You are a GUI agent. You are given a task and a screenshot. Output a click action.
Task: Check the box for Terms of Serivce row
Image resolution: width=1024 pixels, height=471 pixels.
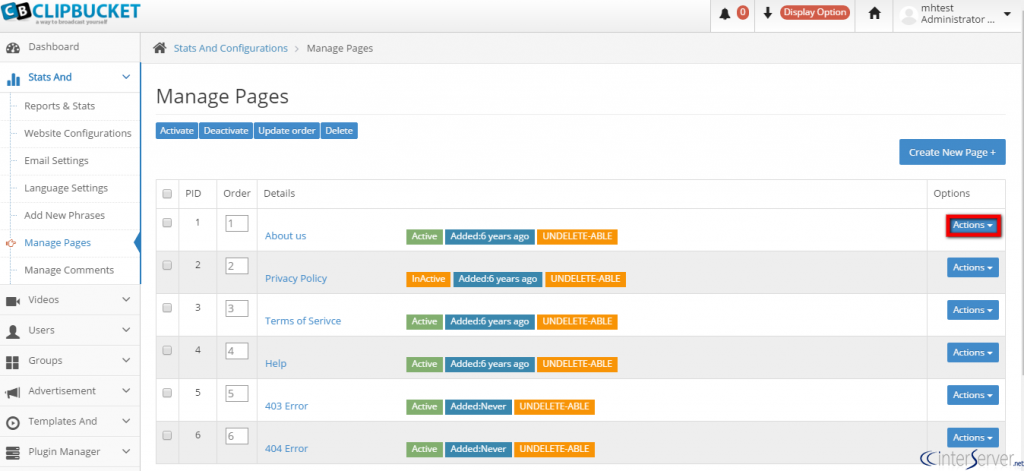pyautogui.click(x=167, y=308)
